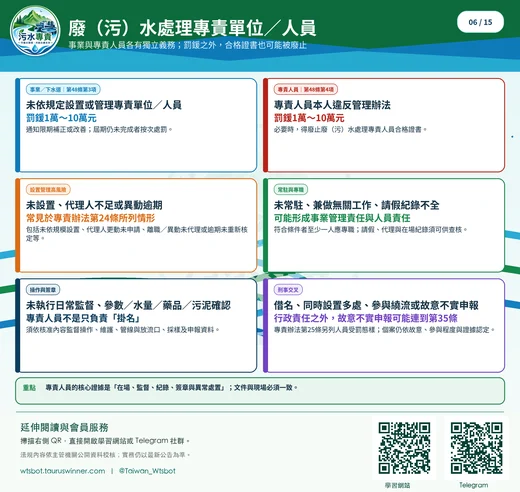Select note 專責辦法第25條另列人員受罰態樣
The width and height of the screenshot is (520, 492).
point(324,330)
